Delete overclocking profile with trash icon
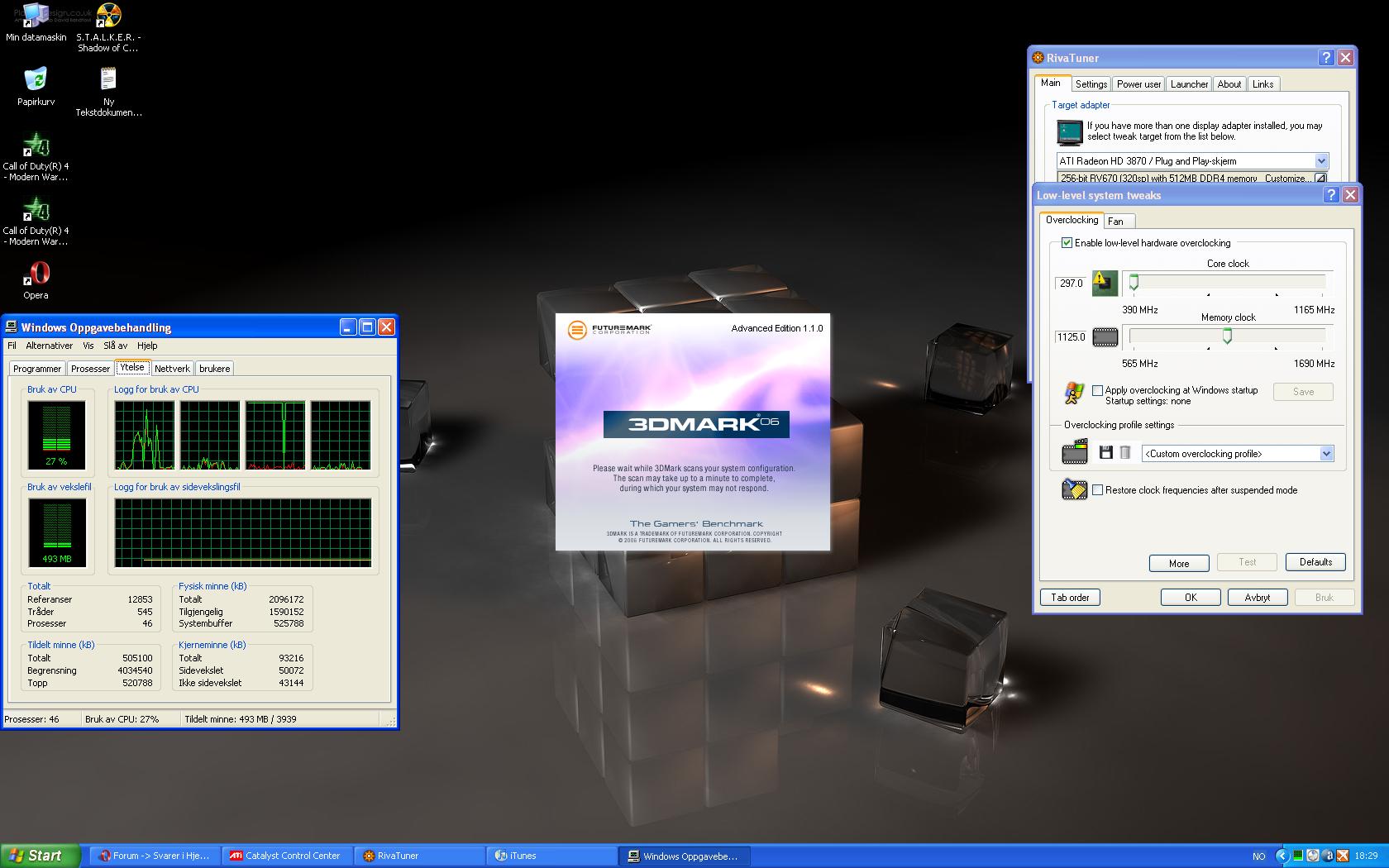The width and height of the screenshot is (1389, 868). (x=1125, y=453)
